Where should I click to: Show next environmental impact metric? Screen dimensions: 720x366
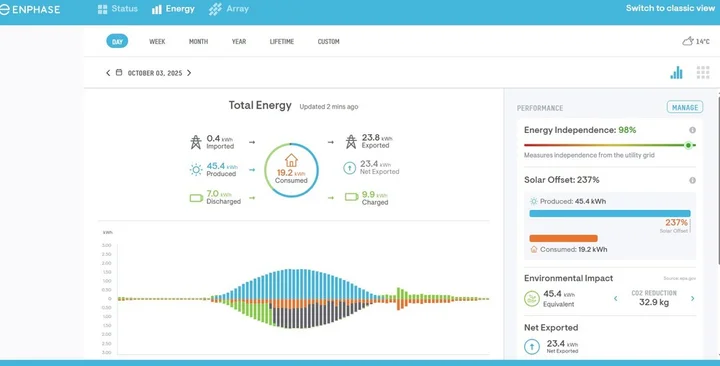click(x=692, y=298)
